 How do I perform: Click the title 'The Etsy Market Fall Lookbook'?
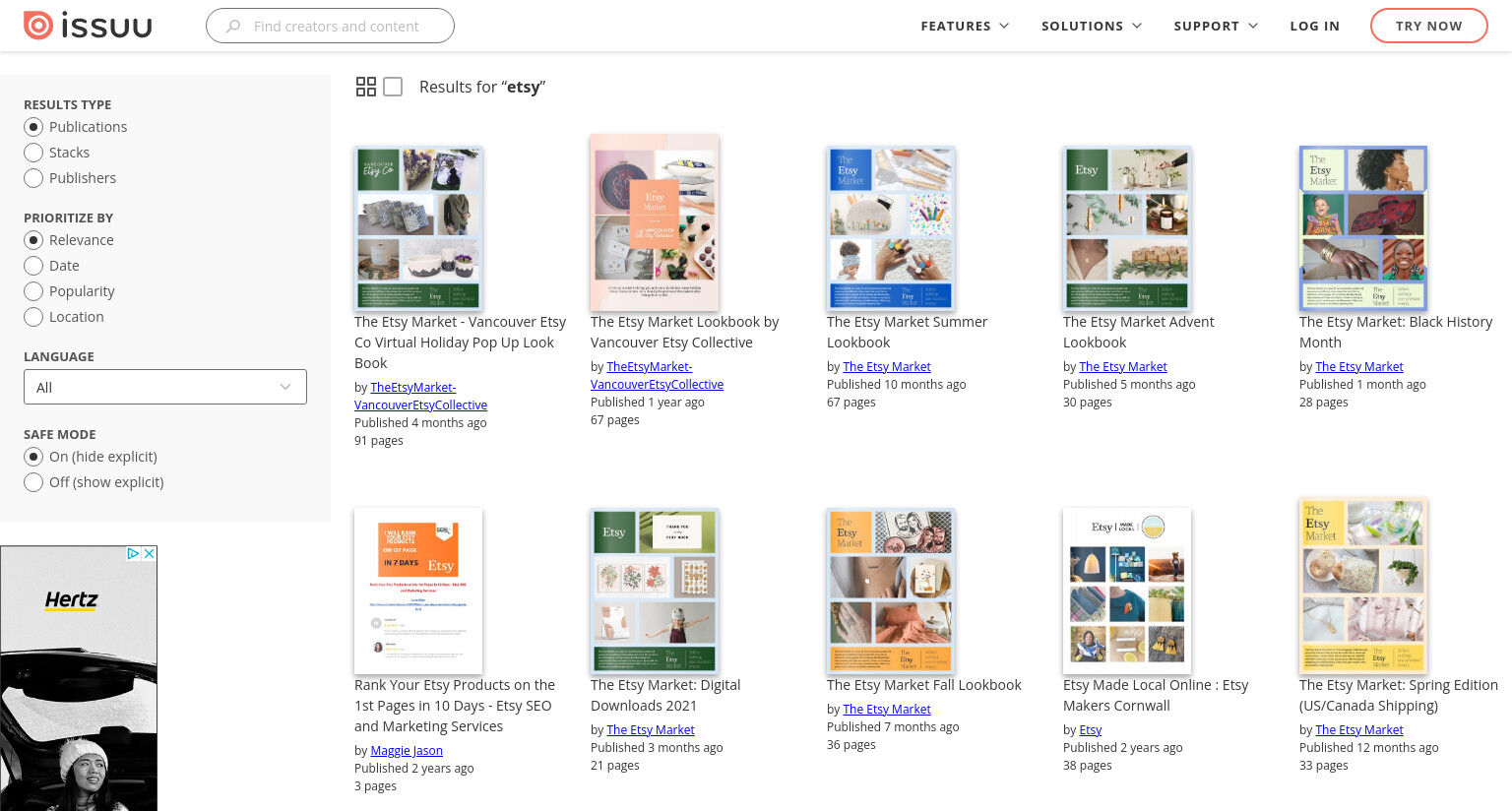coord(924,685)
